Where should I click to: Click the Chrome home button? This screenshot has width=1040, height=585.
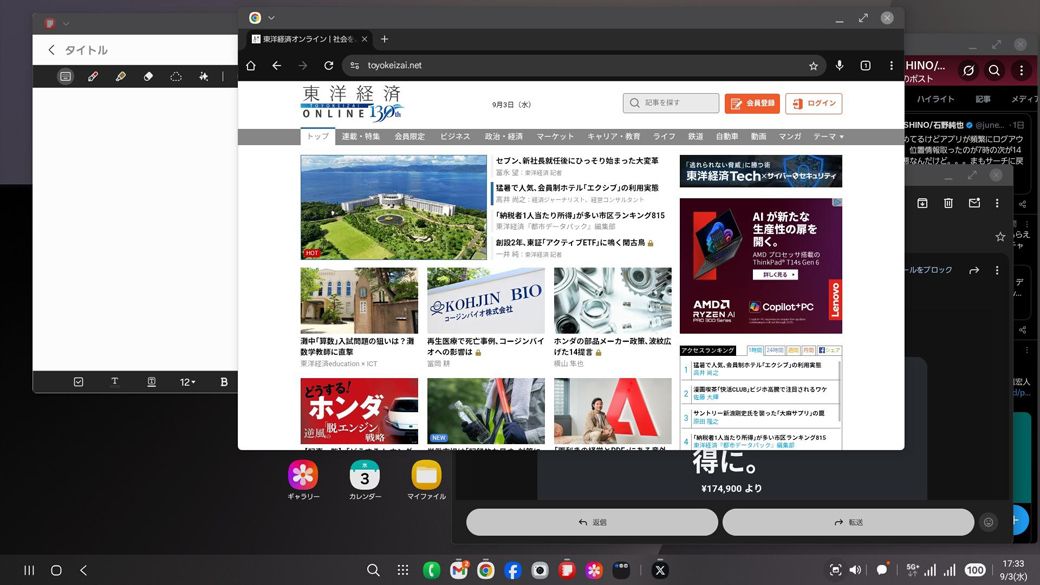251,66
